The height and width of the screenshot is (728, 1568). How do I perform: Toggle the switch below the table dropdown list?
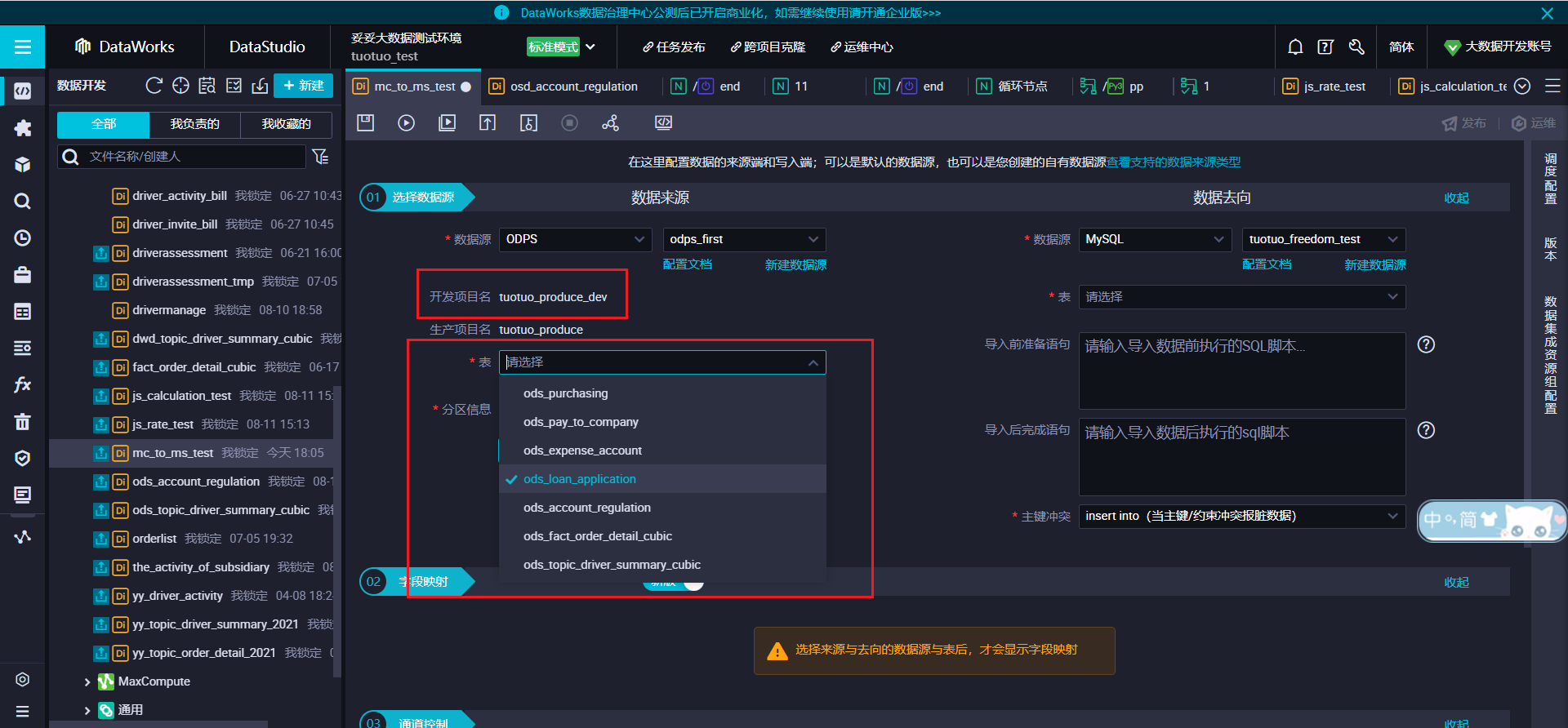coord(674,583)
